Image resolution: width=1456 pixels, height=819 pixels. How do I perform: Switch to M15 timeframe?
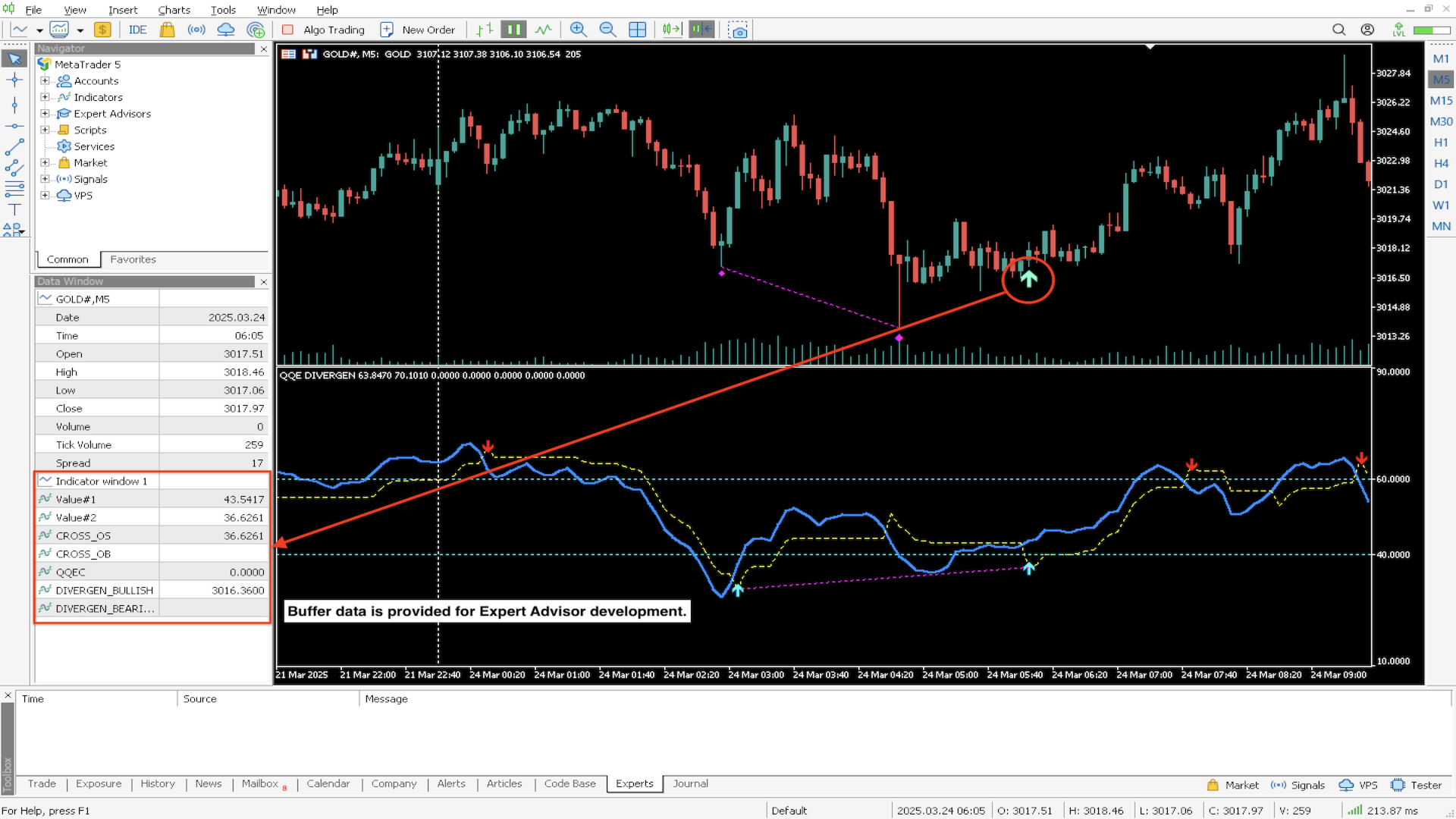[1441, 101]
